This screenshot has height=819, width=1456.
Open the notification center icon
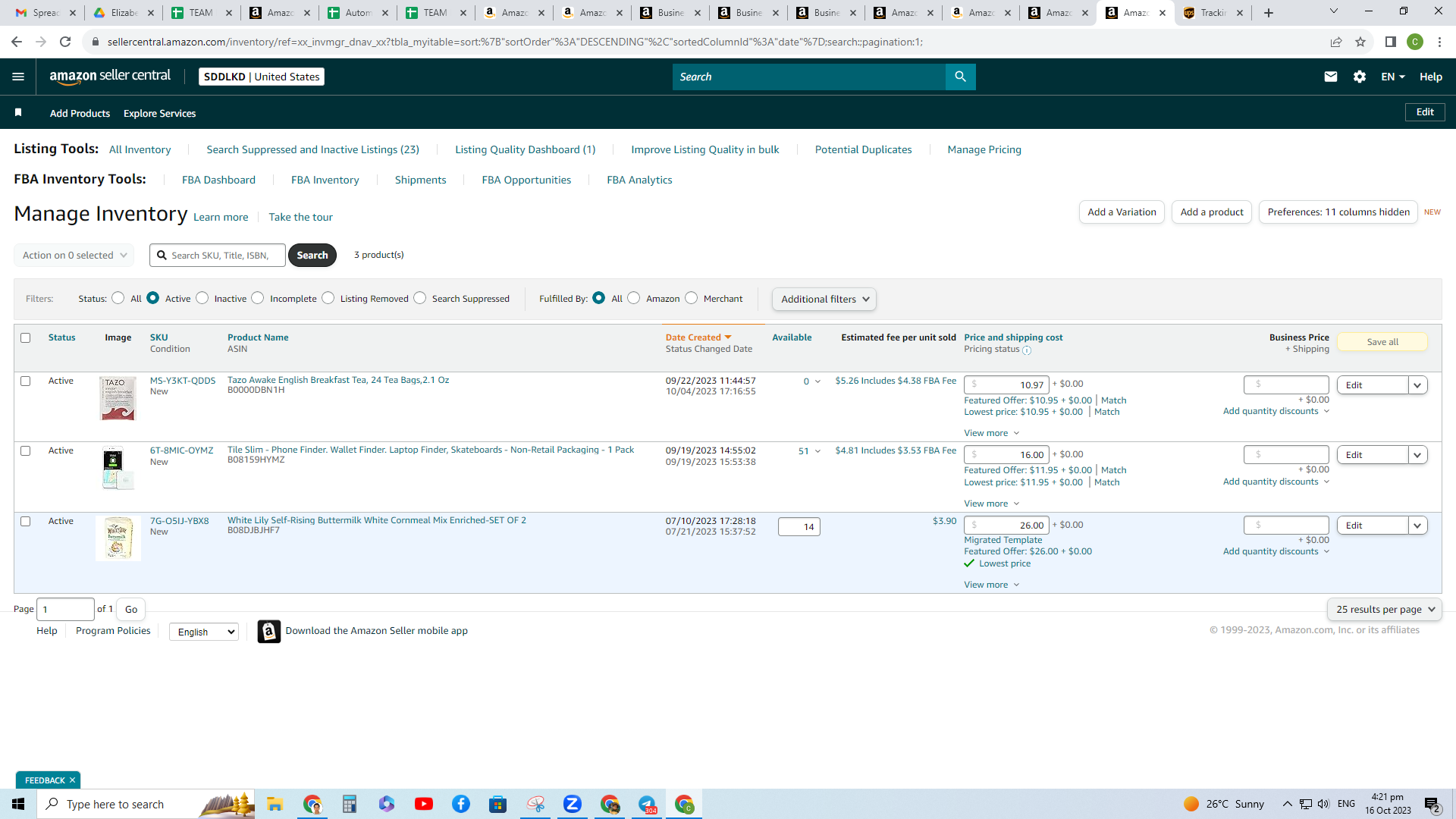tap(1432, 805)
